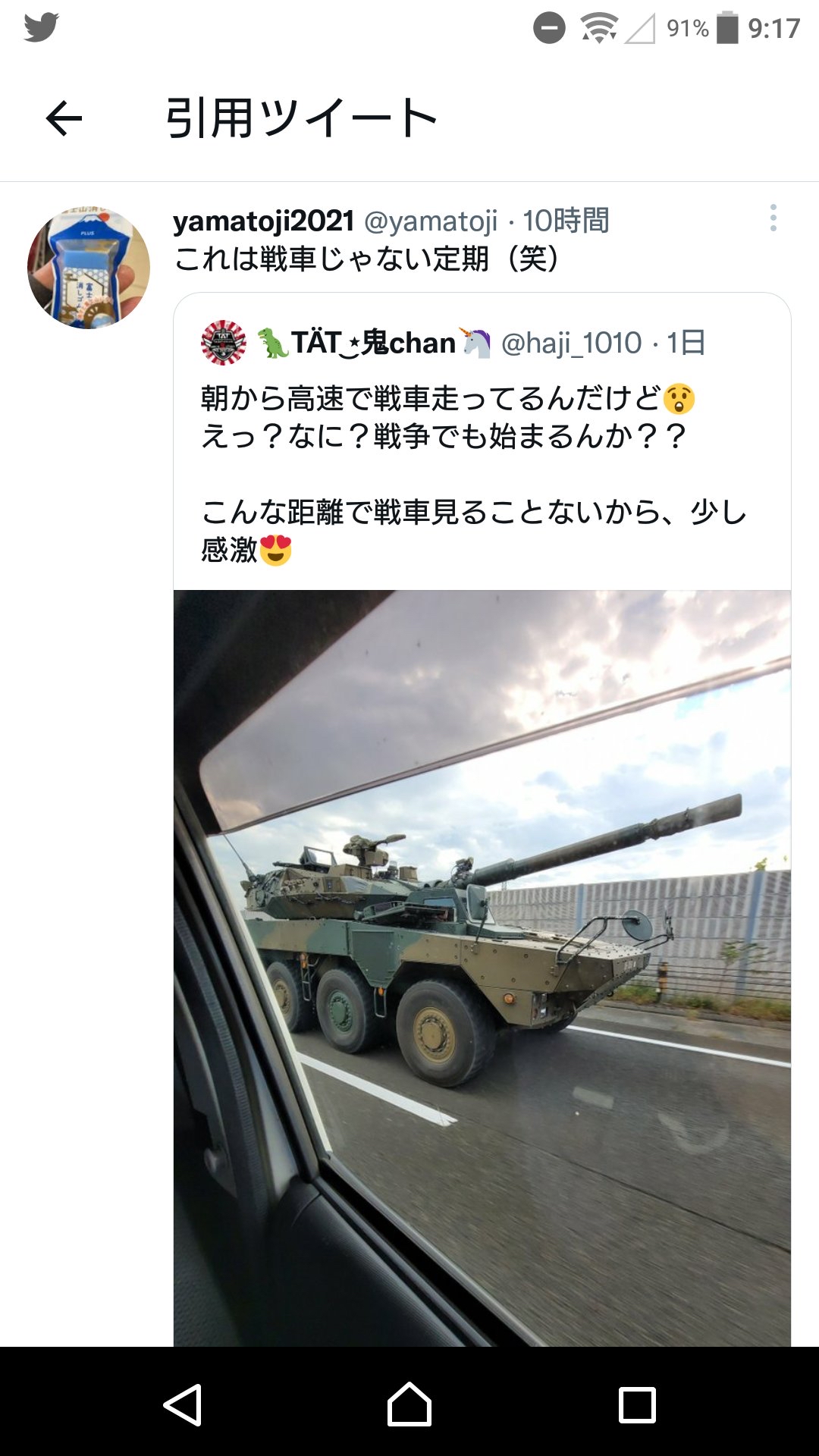Tap the back arrow in header
This screenshot has width=819, height=1456.
(64, 119)
